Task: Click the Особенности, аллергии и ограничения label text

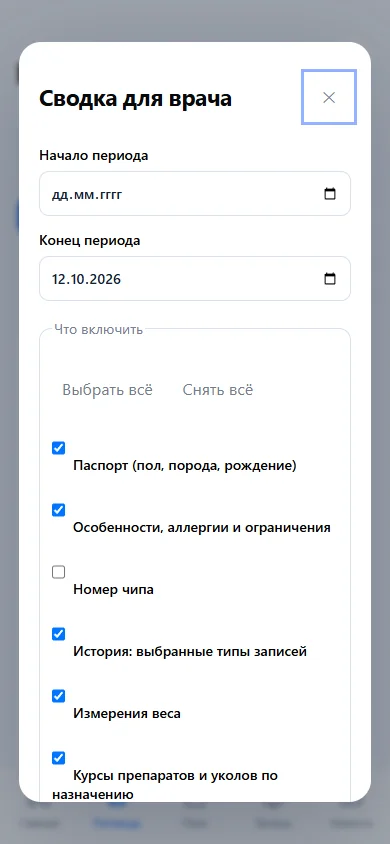Action: [202, 528]
